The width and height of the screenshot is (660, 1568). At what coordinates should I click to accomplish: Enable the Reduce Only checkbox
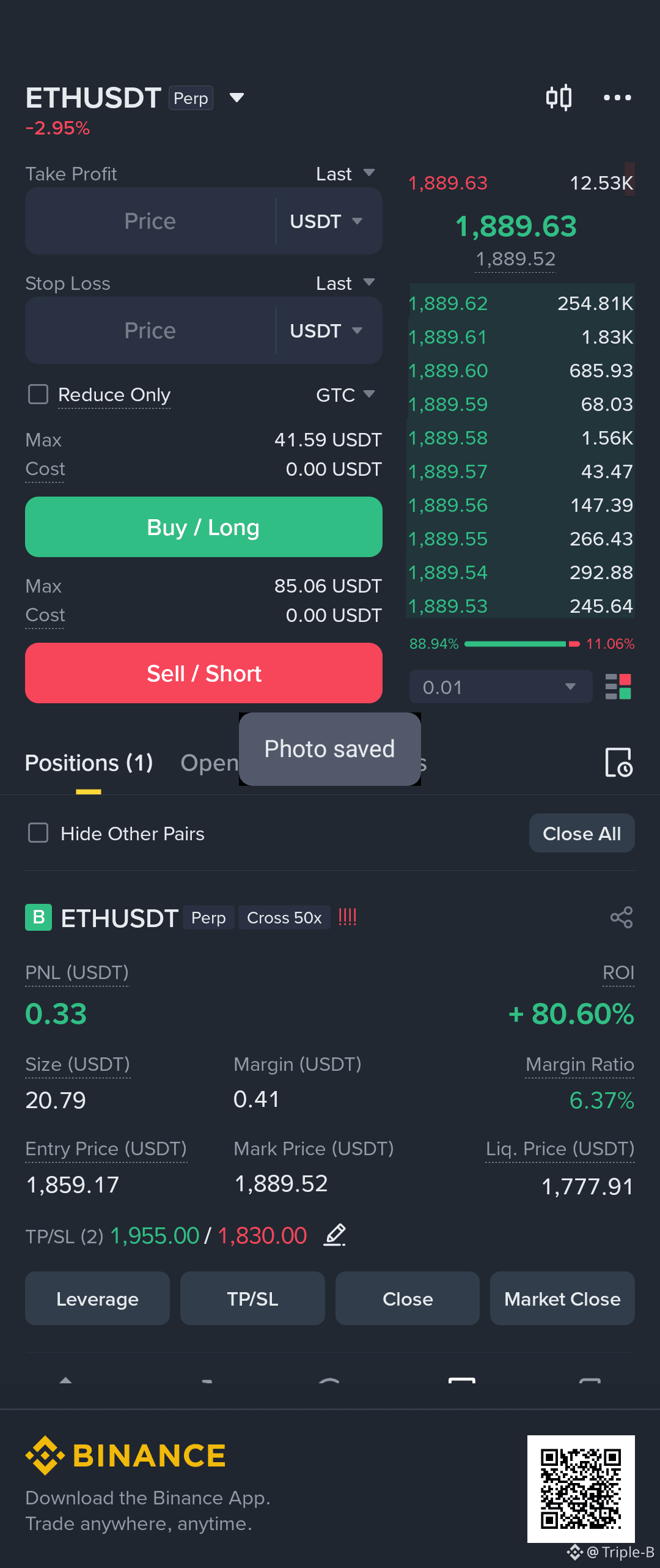tap(38, 394)
